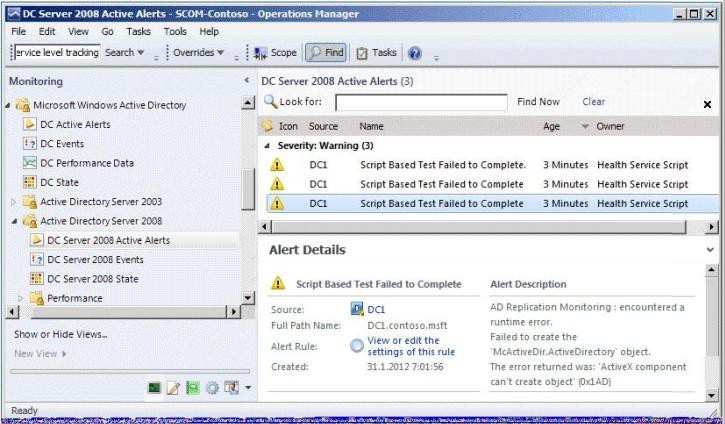Click the Clear link in find bar
Image resolution: width=725 pixels, height=424 pixels.
tap(594, 102)
